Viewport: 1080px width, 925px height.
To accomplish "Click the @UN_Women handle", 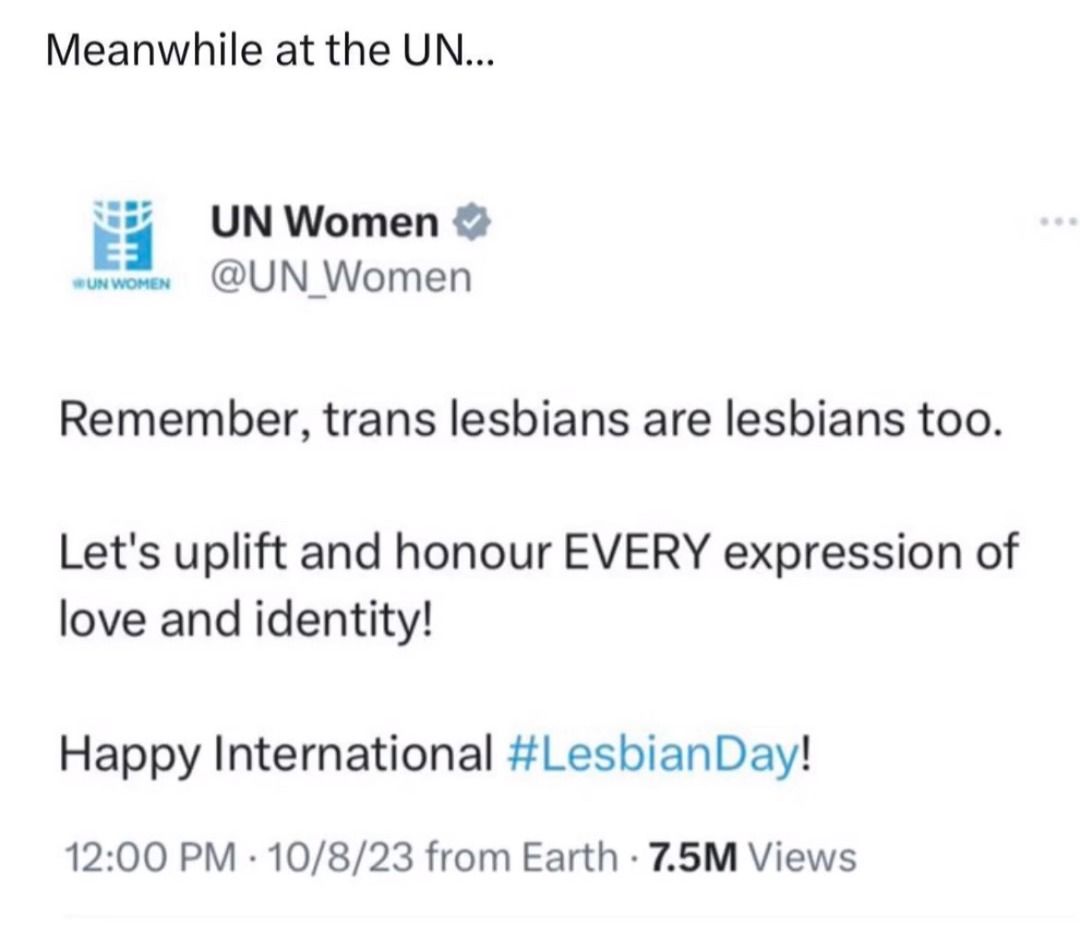I will point(341,277).
